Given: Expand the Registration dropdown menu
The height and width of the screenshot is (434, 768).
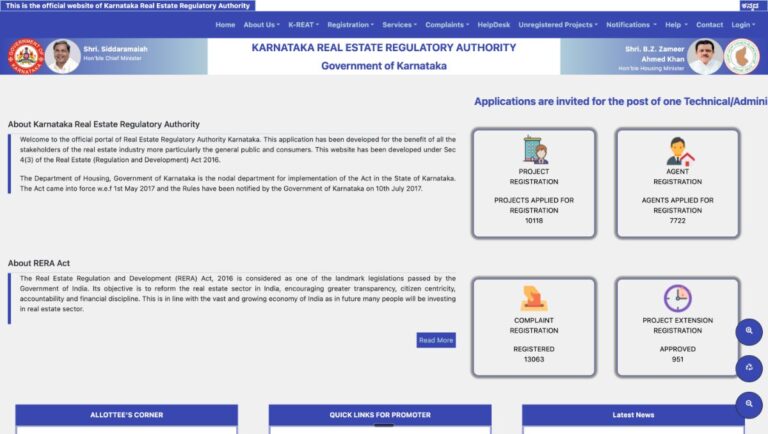Looking at the screenshot, I should (350, 24).
